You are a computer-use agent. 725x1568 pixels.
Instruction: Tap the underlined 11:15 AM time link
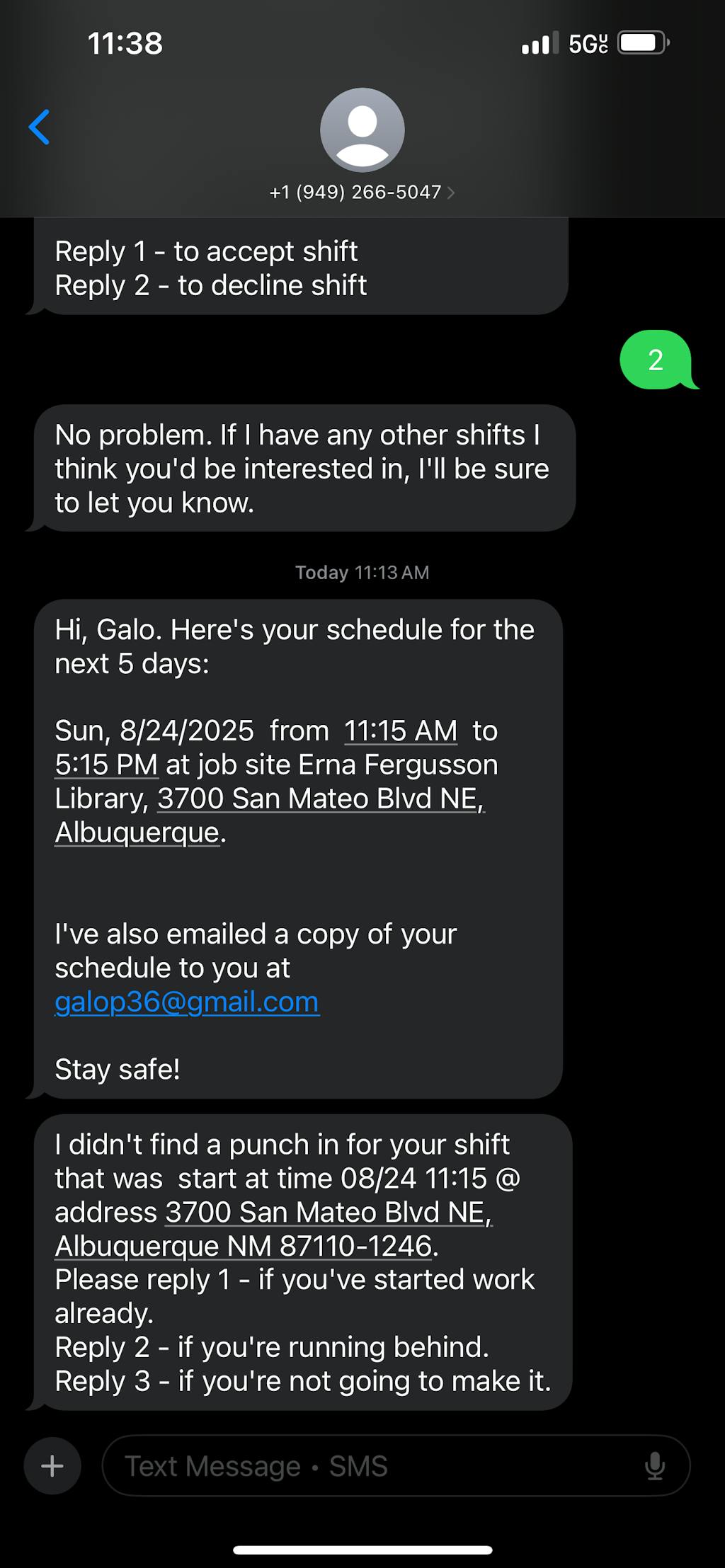click(x=401, y=731)
